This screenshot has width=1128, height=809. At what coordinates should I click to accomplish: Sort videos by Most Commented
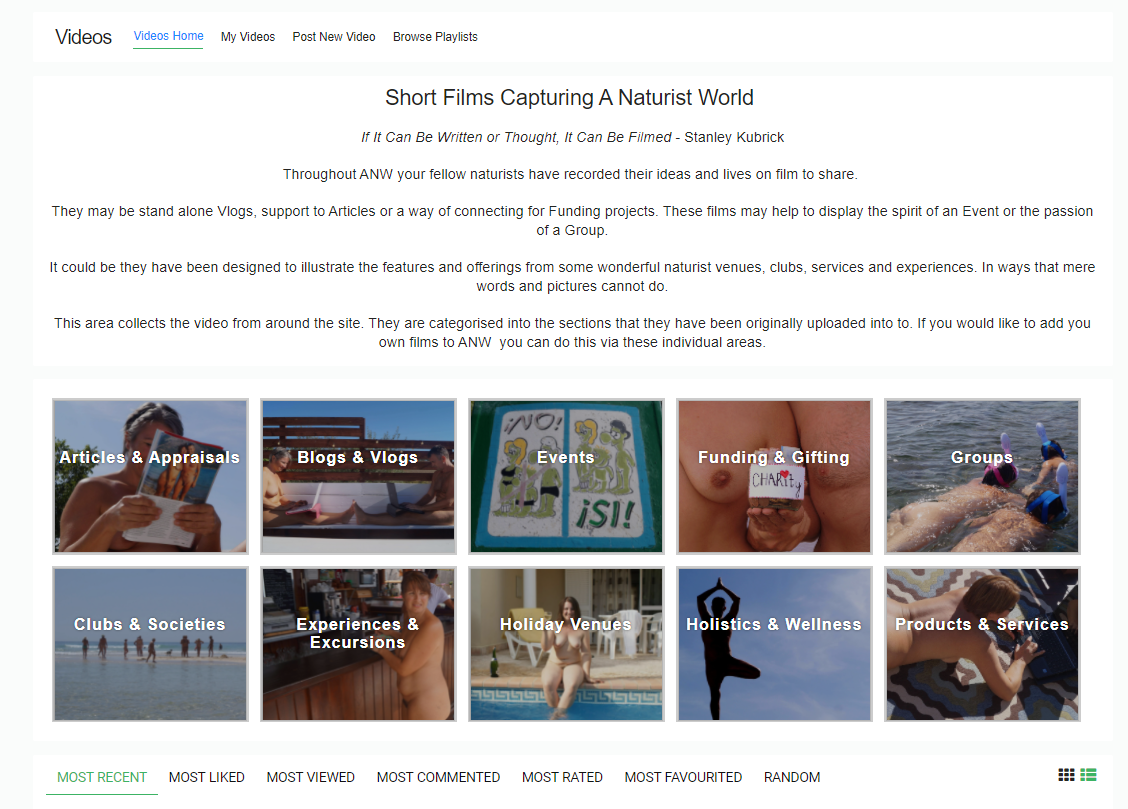(x=438, y=777)
